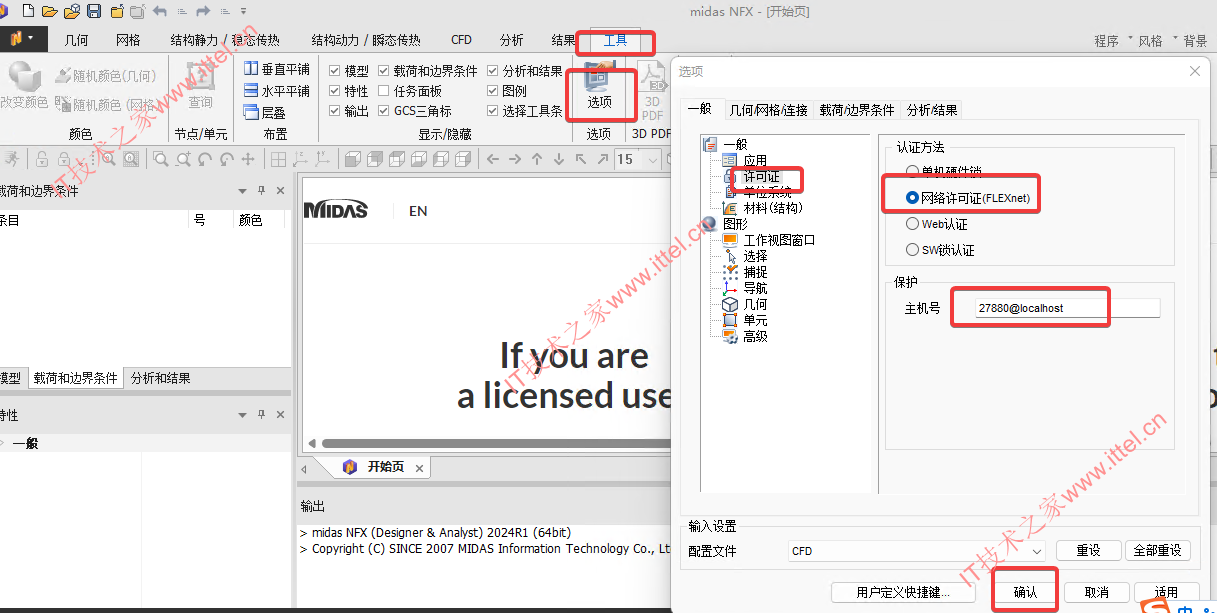
Task: Click the right arrow rotate-view icon
Action: pos(515,159)
